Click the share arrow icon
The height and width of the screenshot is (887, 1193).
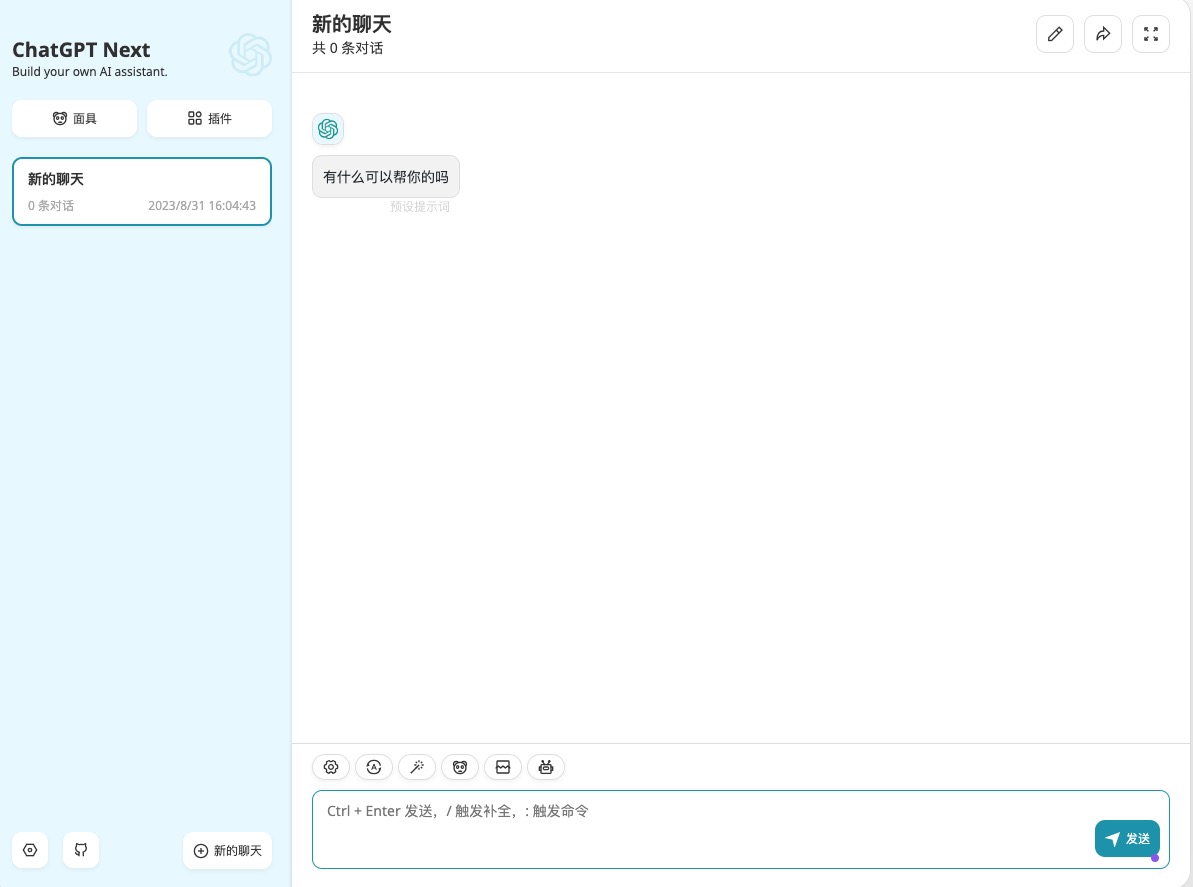(1102, 34)
